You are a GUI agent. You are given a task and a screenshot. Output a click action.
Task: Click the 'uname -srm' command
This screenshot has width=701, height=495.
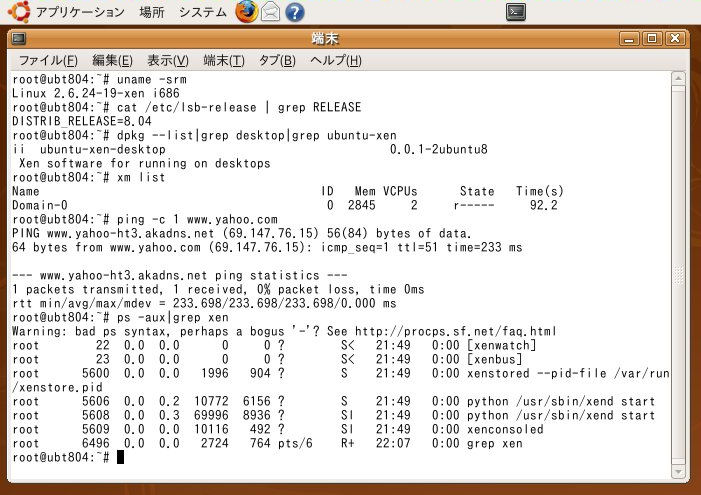152,80
